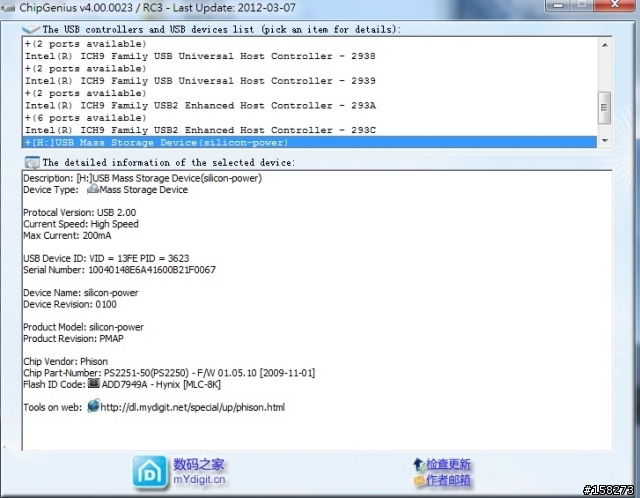Click the ChipGenius app icon in title bar
Image resolution: width=640 pixels, height=498 pixels.
pos(9,8)
